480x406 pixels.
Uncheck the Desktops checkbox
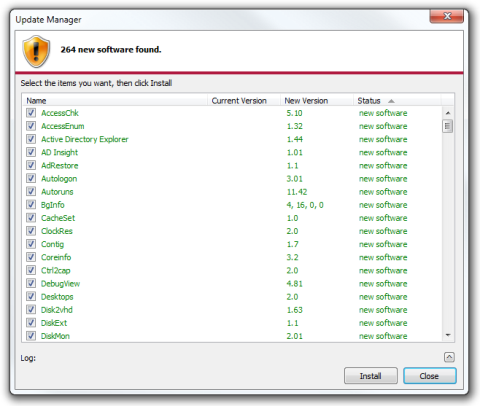[31, 296]
